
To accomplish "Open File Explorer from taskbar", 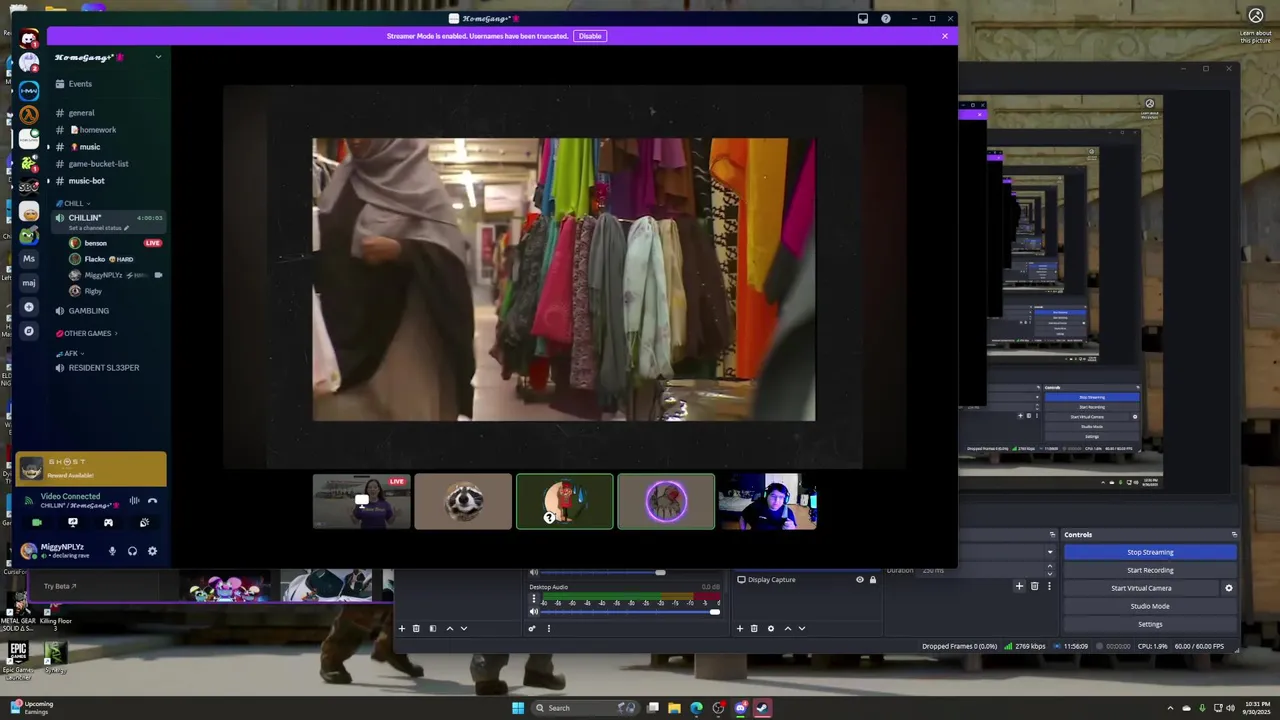I will 674,708.
